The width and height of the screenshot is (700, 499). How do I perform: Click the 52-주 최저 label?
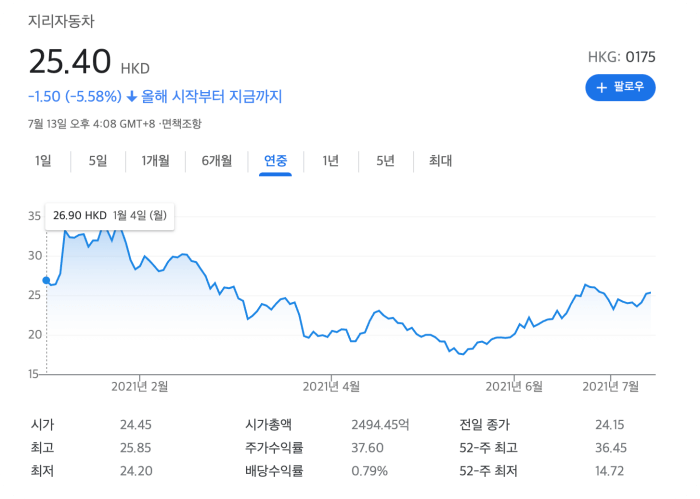[488, 471]
